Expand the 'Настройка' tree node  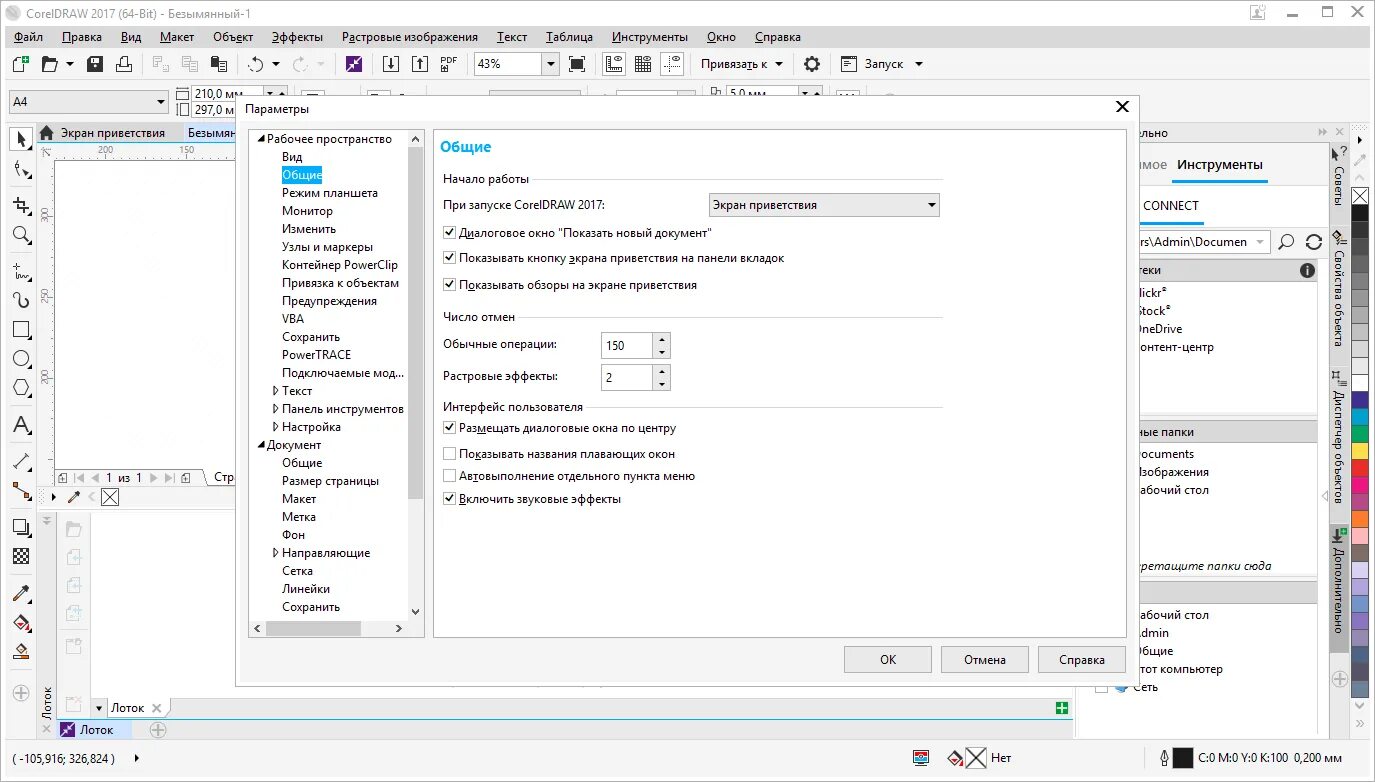[276, 427]
